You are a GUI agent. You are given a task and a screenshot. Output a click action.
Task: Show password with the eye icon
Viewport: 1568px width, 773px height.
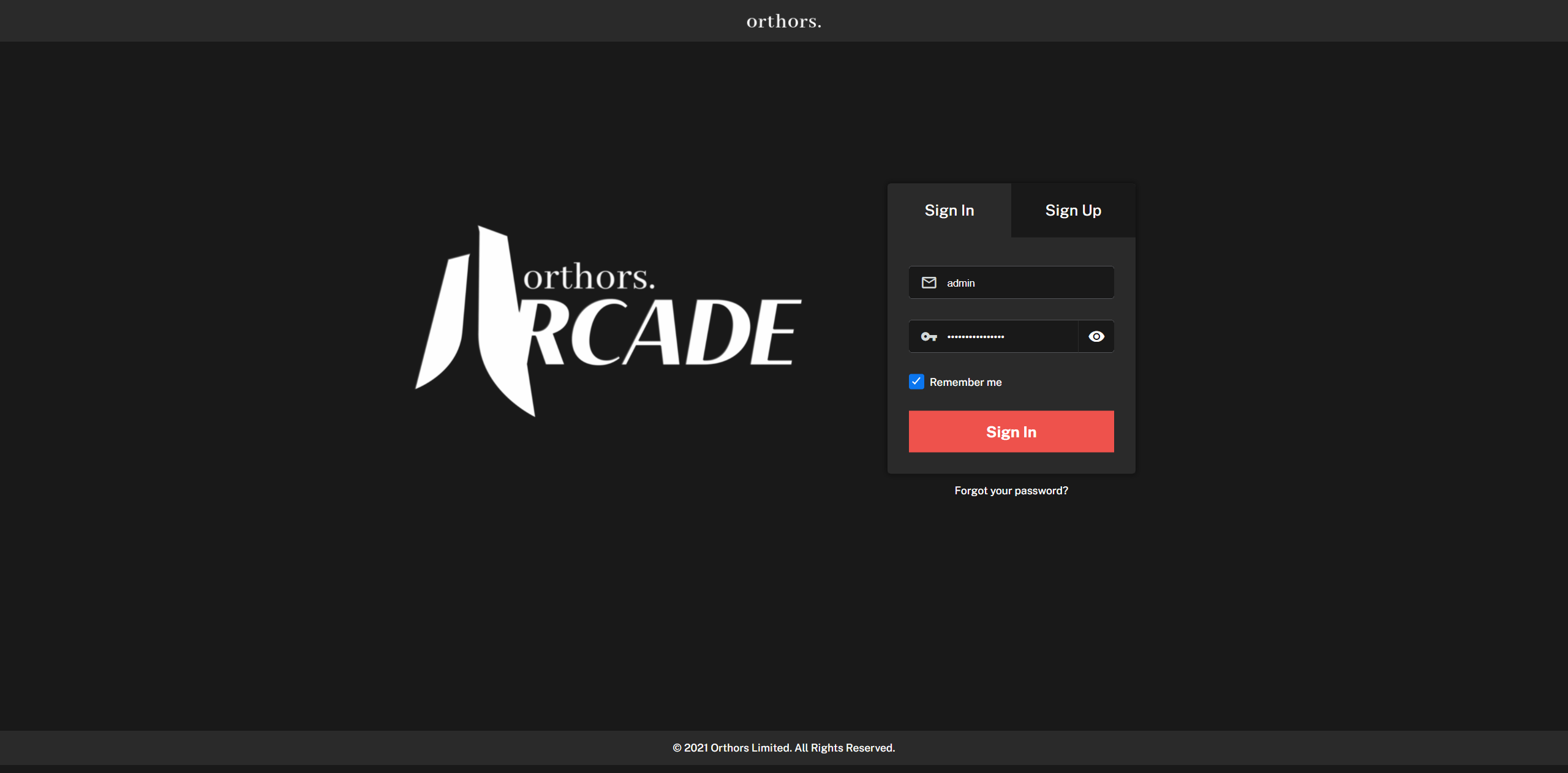coord(1096,336)
